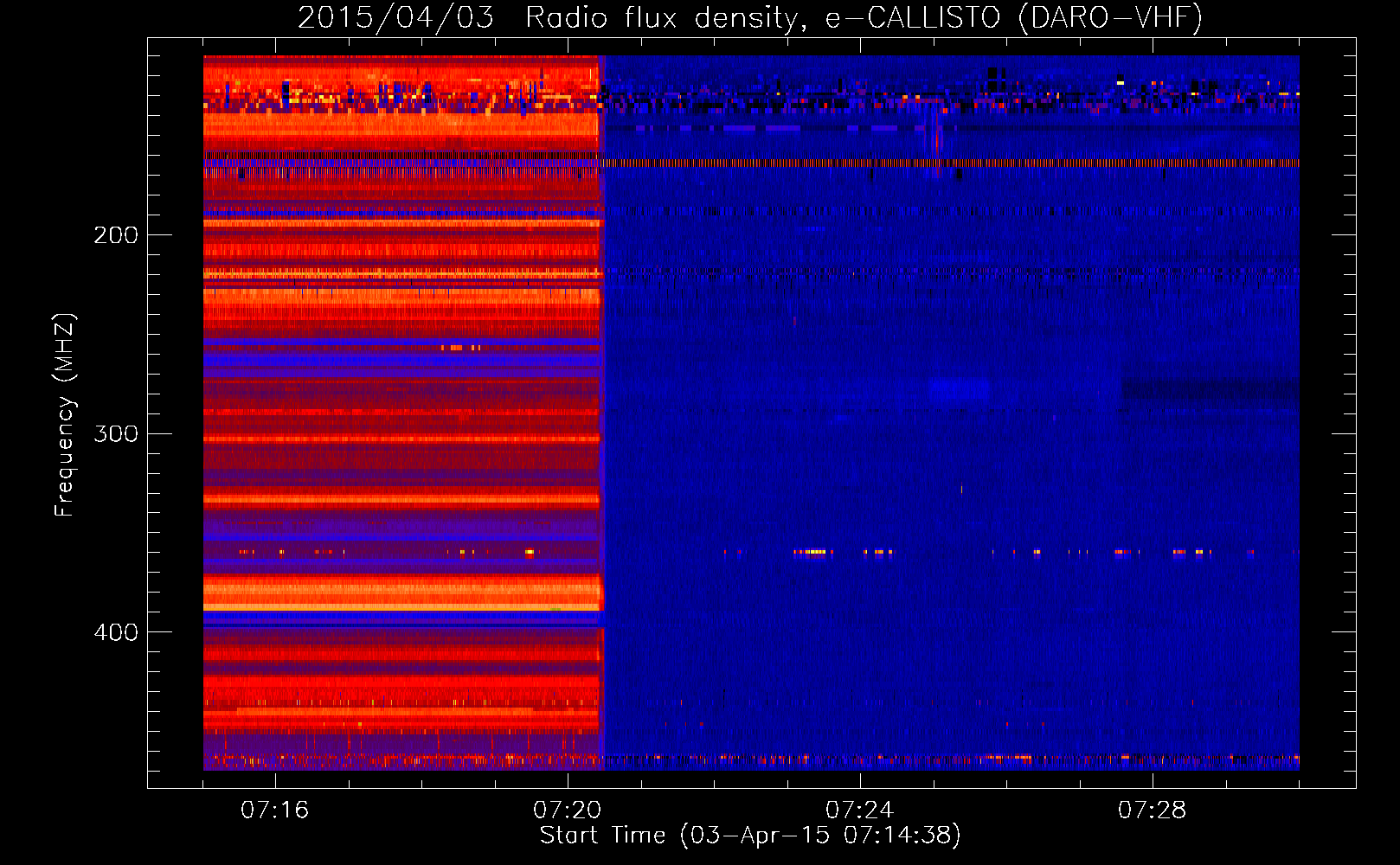Click the 'Start Time (03-Apr-15 07:14:38)' label
This screenshot has height=865, width=1400.
click(x=750, y=836)
